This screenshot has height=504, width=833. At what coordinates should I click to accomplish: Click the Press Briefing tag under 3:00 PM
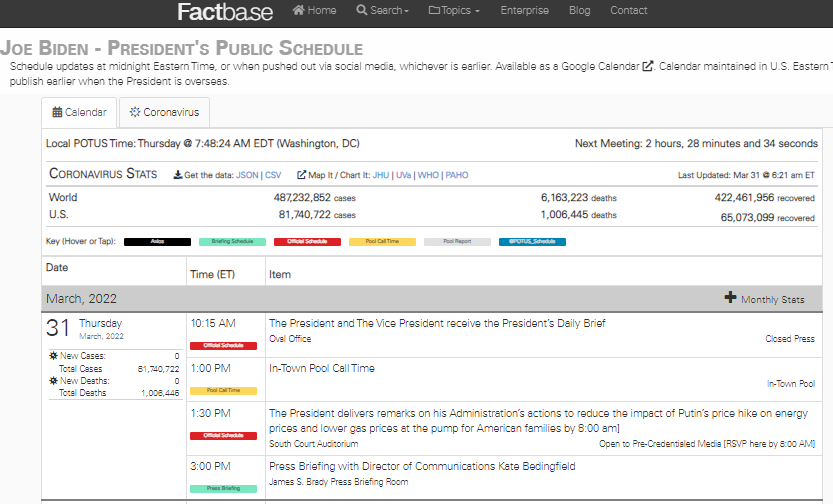[x=223, y=489]
